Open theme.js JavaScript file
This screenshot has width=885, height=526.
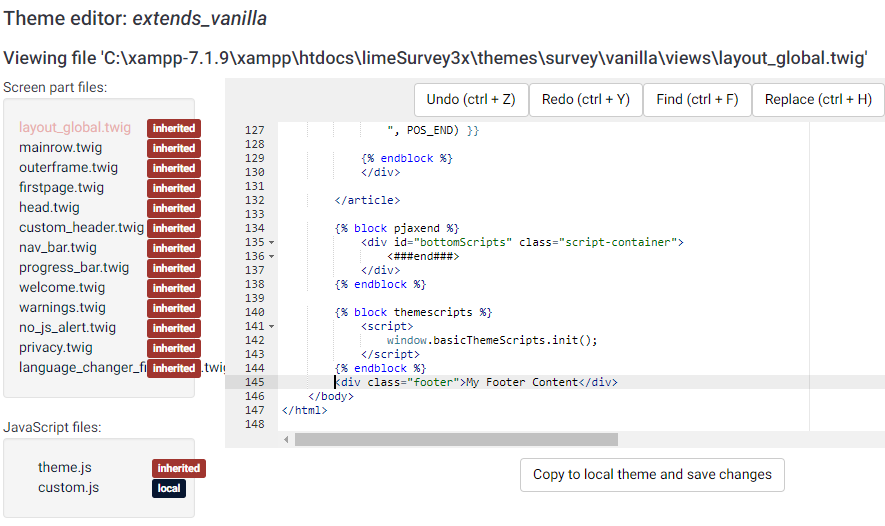pyautogui.click(x=65, y=468)
